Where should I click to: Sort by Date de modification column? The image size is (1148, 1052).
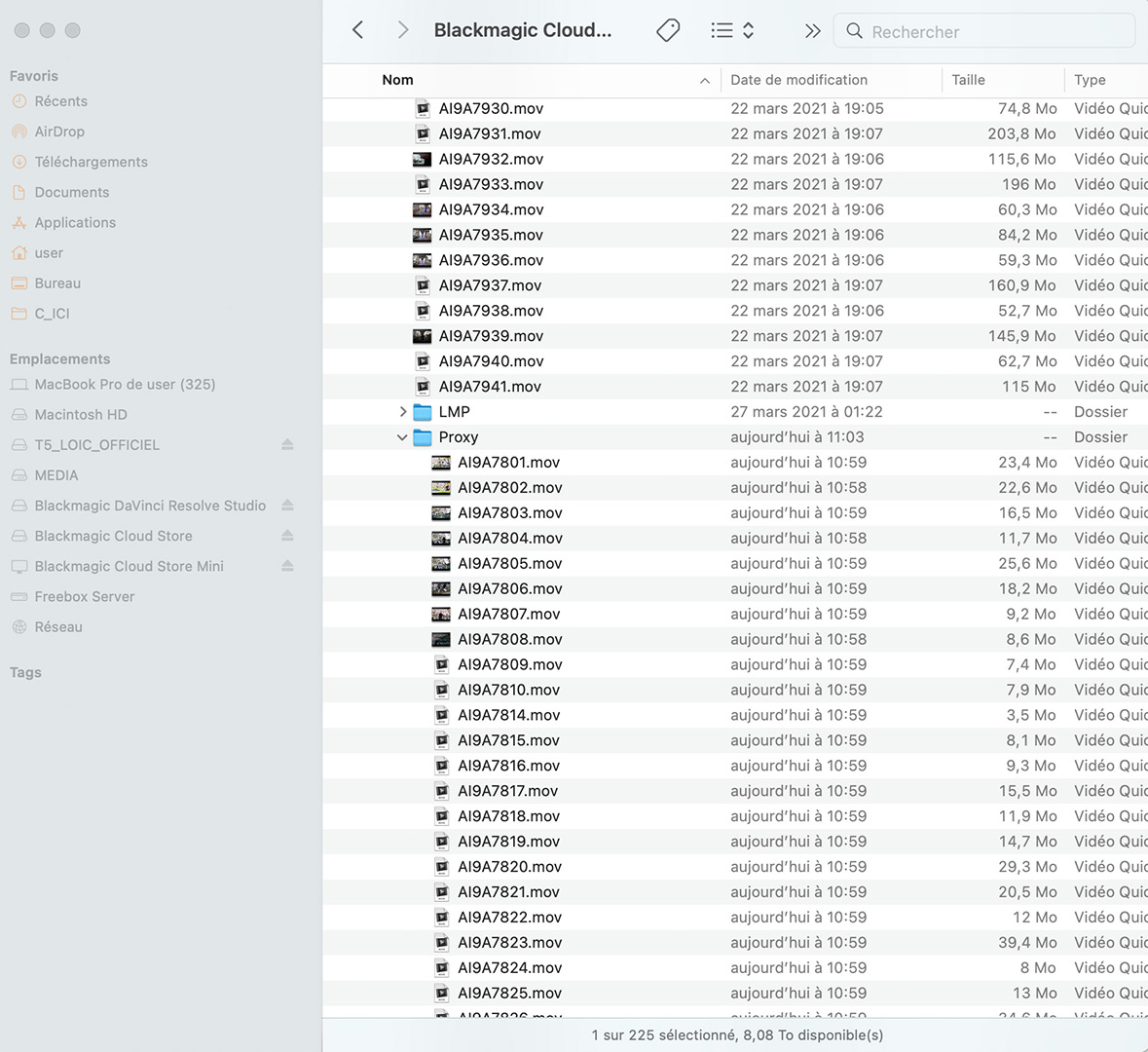click(798, 80)
